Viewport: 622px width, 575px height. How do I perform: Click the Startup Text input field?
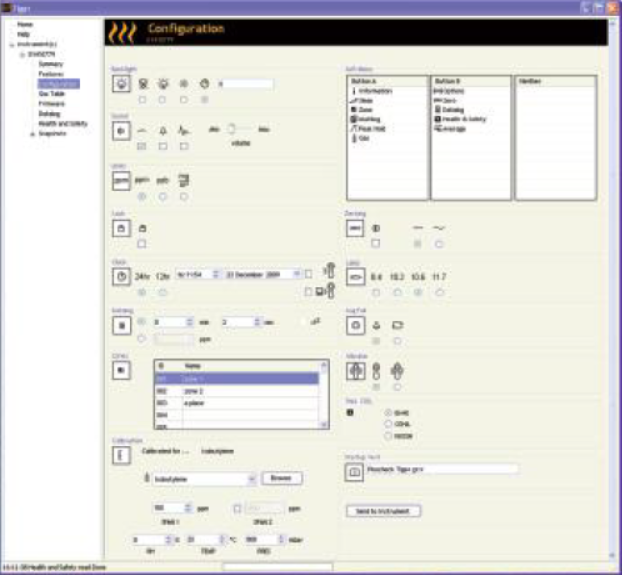(442, 470)
